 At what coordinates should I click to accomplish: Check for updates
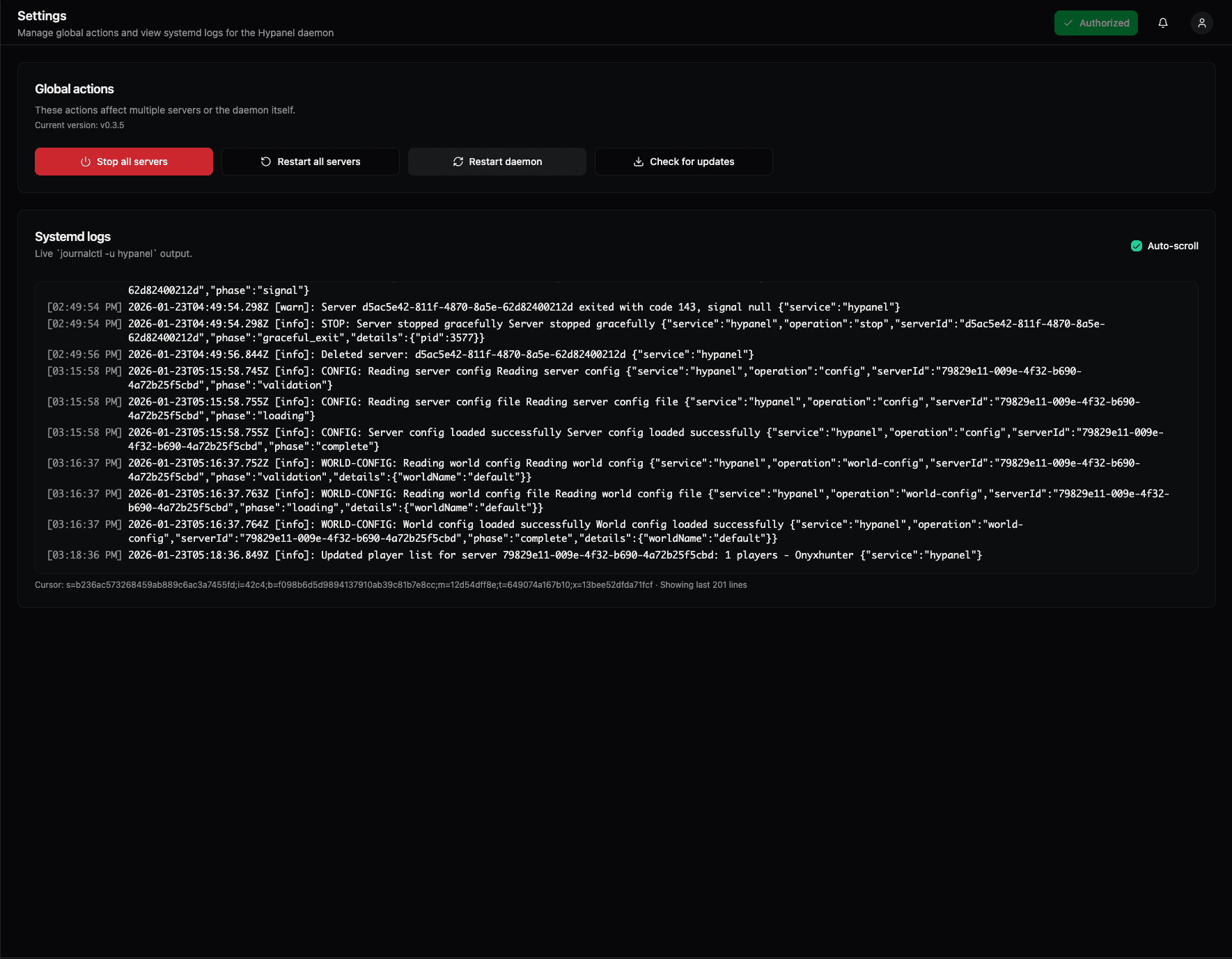click(683, 162)
